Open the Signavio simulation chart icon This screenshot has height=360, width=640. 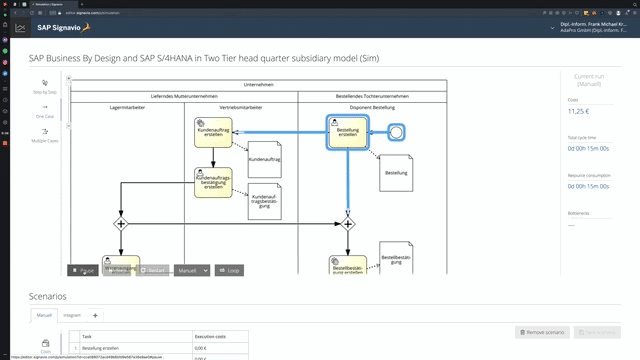click(20, 28)
